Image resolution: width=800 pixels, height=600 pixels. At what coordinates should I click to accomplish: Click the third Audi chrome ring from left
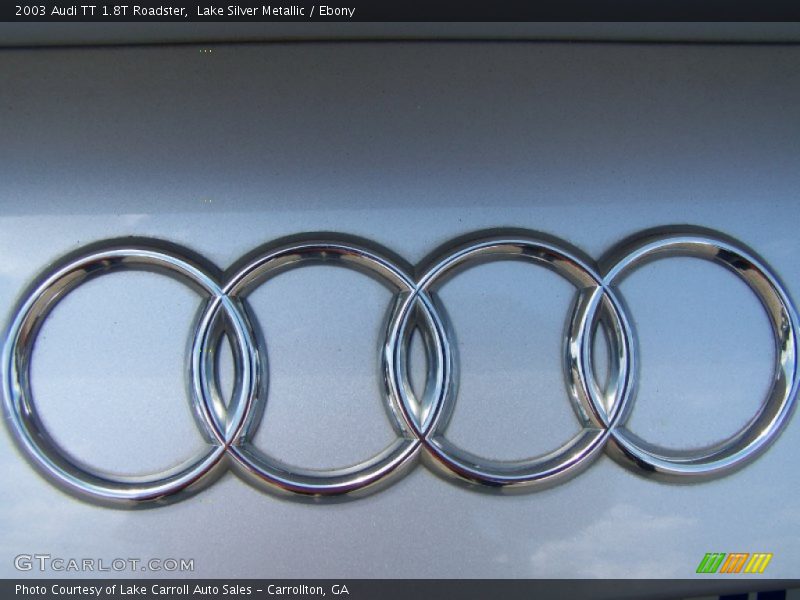click(510, 246)
